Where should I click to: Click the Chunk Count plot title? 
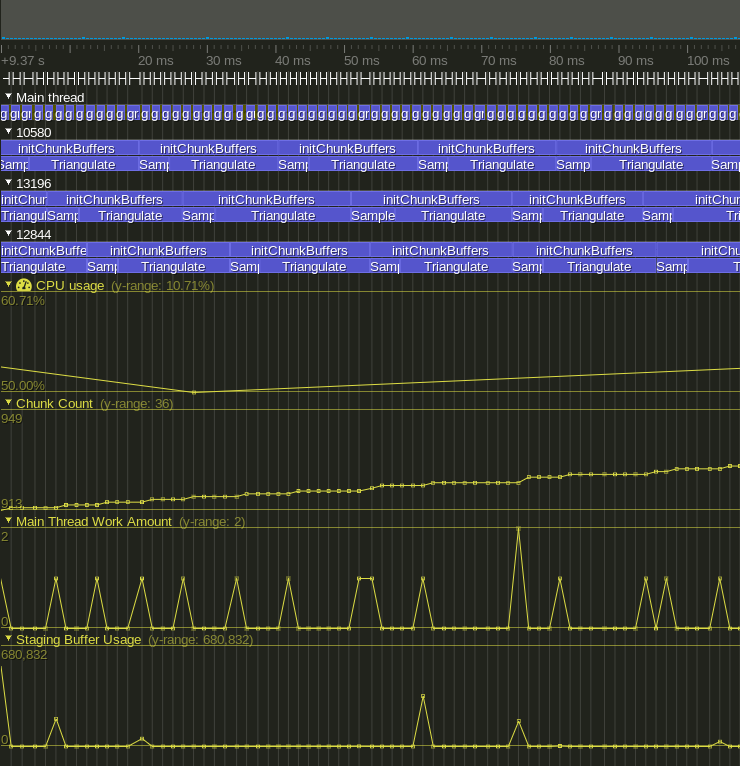point(54,404)
